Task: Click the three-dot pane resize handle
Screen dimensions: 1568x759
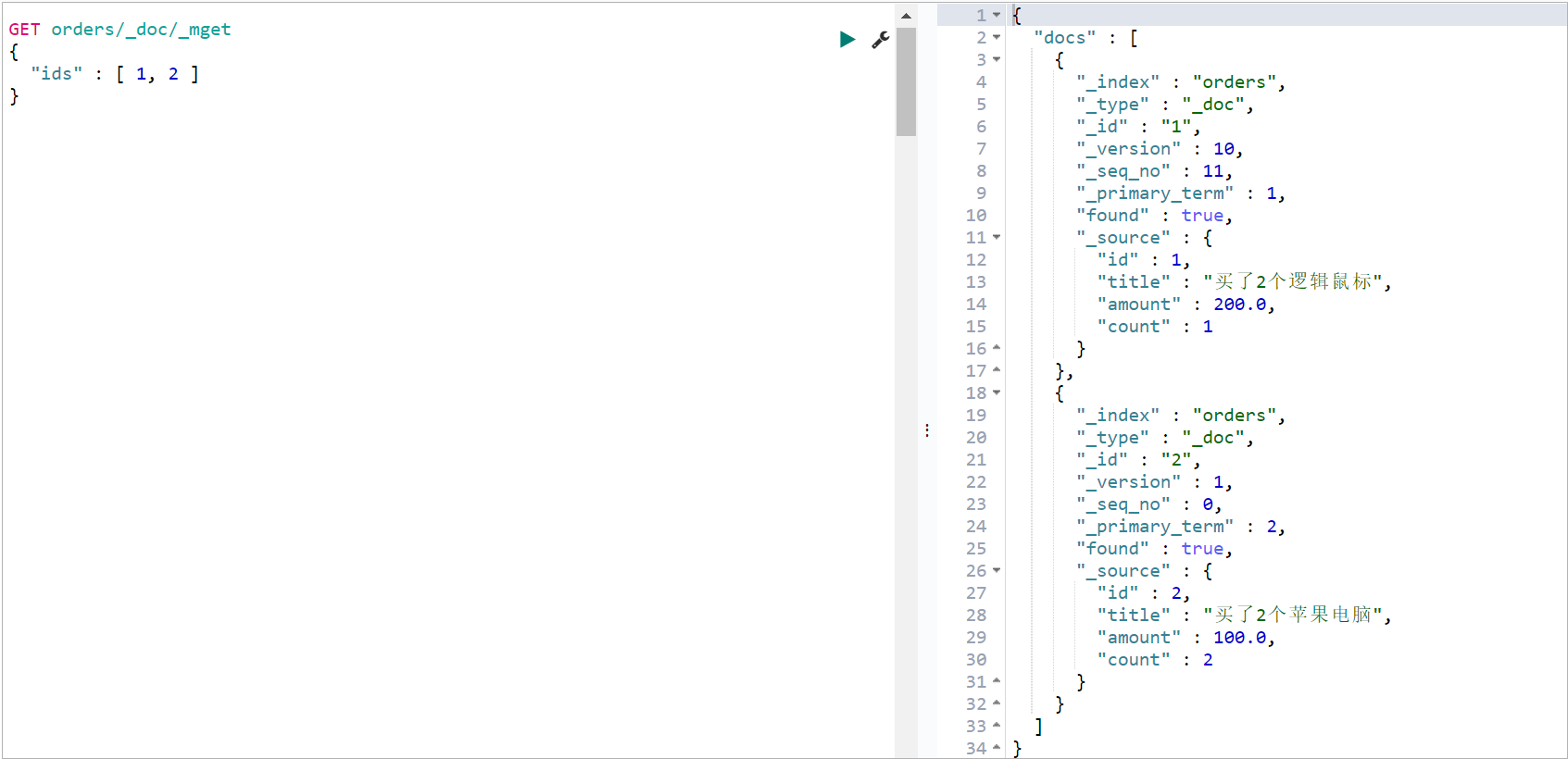Action: 927,430
